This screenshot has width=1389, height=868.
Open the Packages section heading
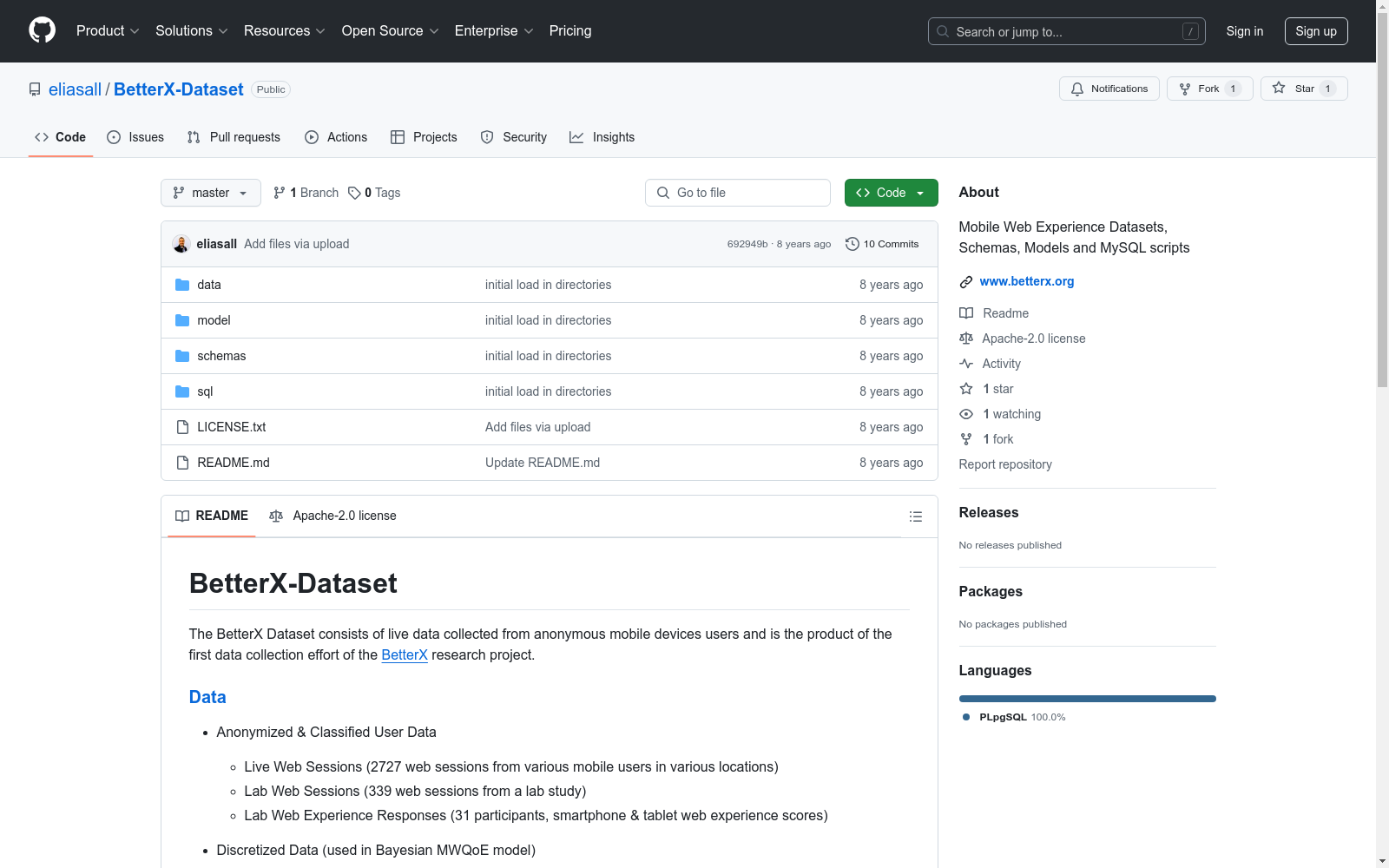click(991, 591)
